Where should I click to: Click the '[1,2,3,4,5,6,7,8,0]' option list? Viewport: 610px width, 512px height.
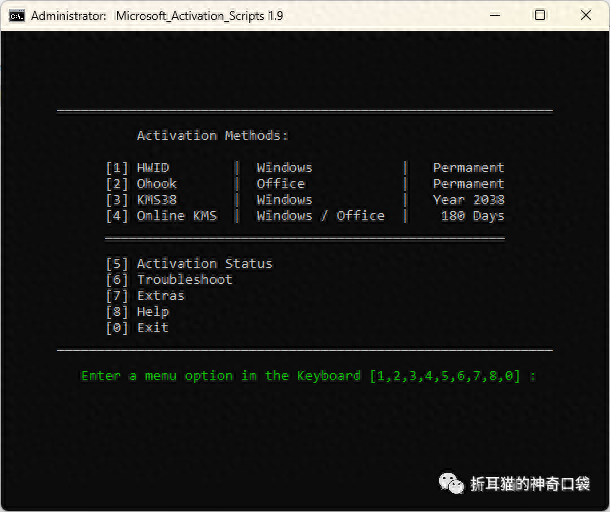445,376
